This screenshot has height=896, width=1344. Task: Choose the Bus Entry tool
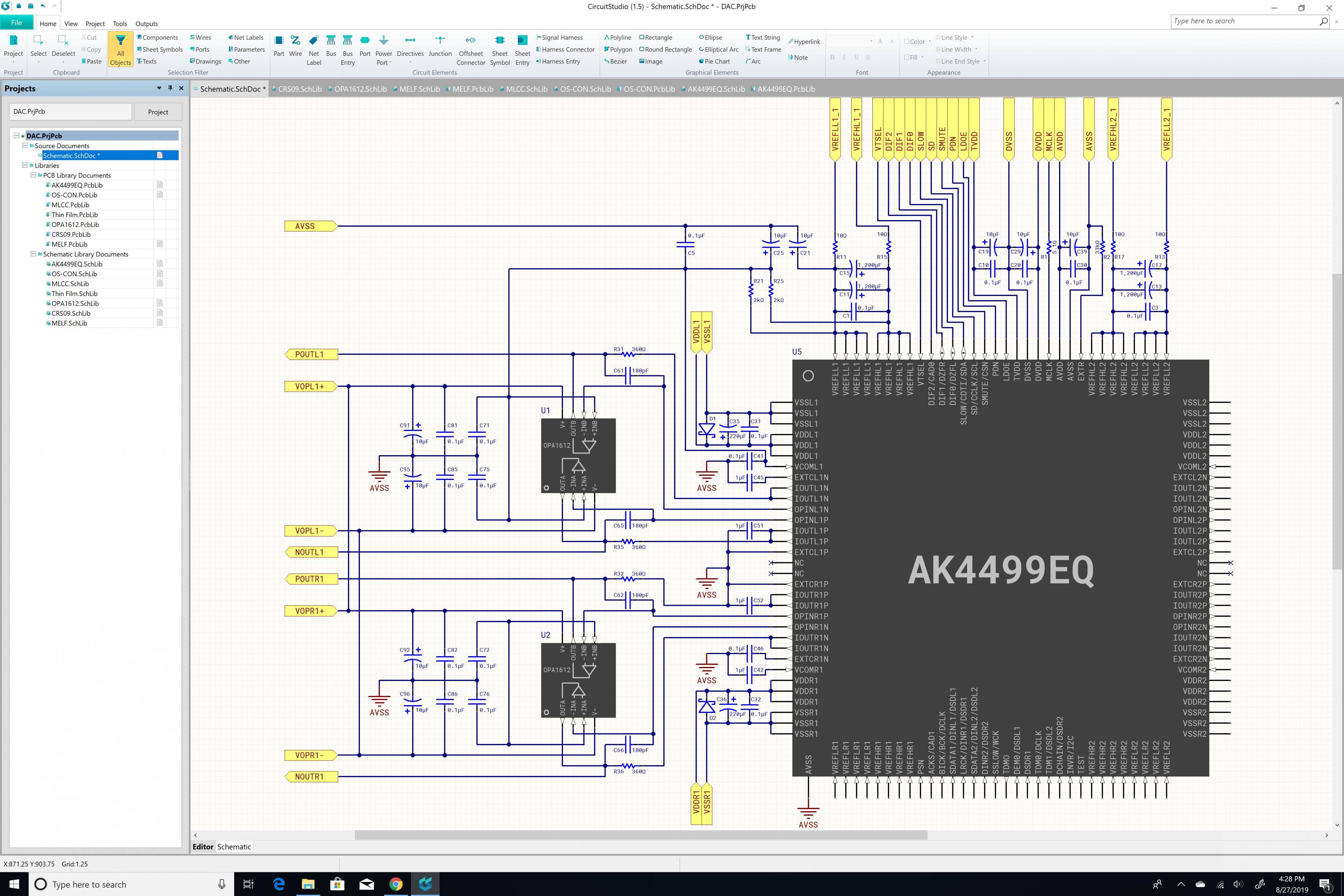348,50
